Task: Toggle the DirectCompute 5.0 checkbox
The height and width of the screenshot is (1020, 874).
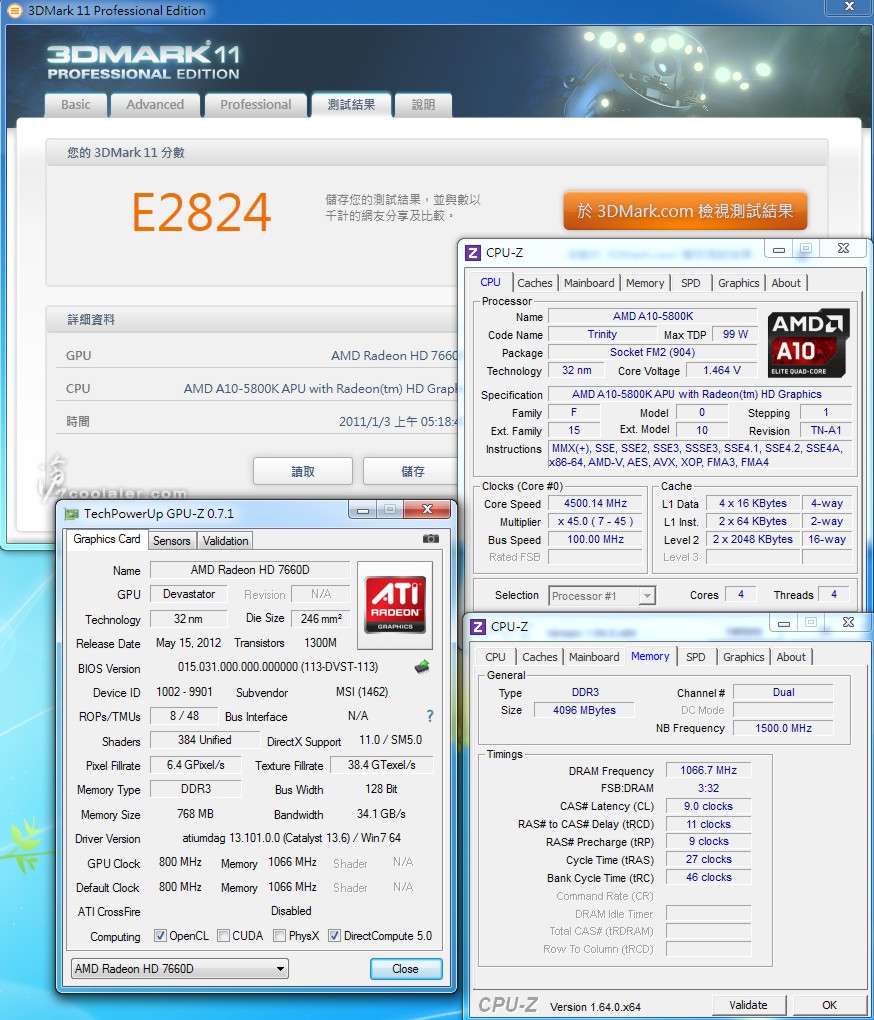Action: tap(334, 935)
